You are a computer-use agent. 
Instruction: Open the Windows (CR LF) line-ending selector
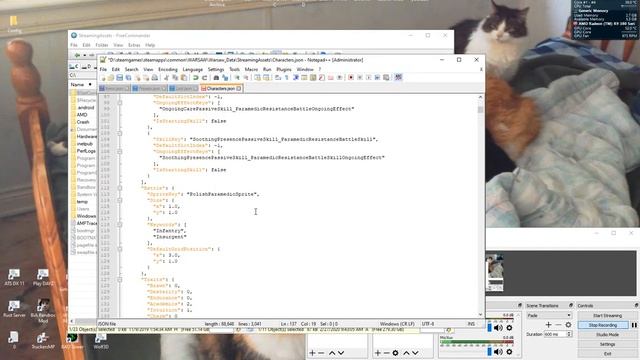tap(397, 324)
